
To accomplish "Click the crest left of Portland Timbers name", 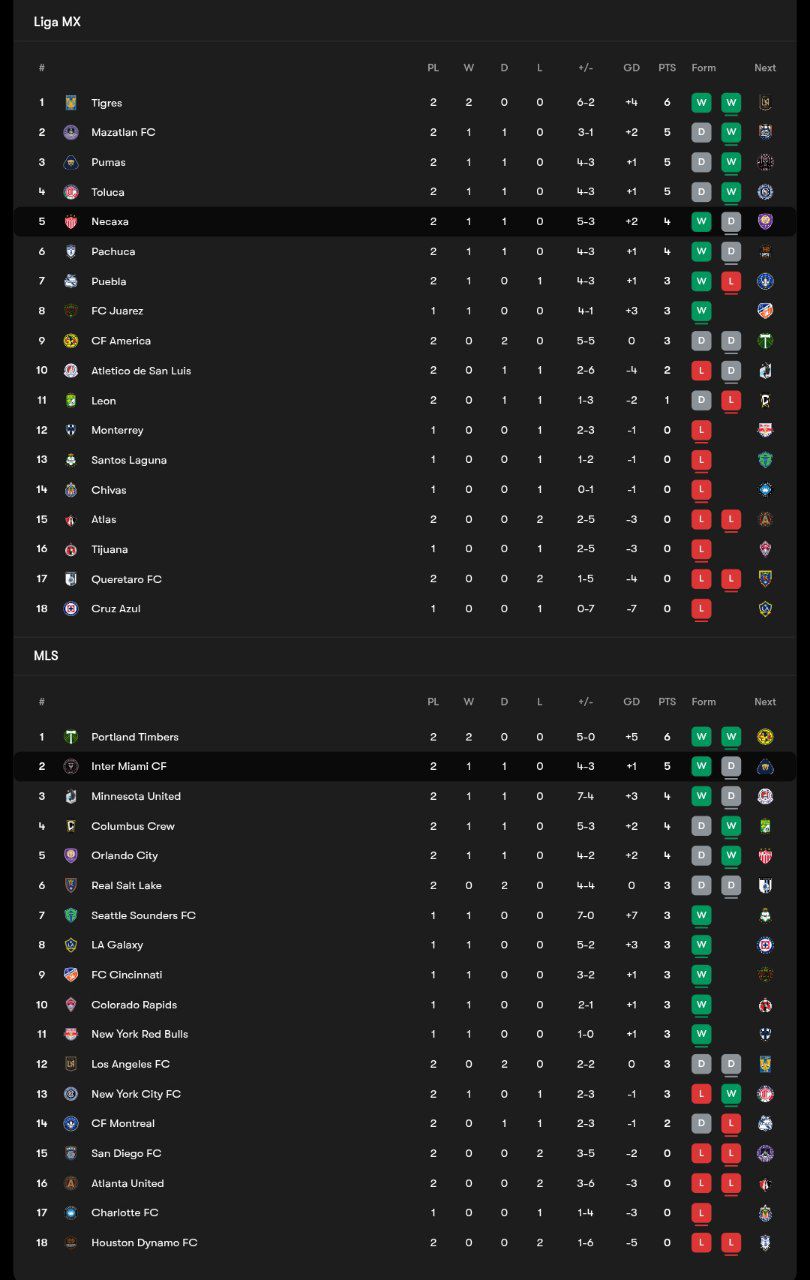I will 71,737.
